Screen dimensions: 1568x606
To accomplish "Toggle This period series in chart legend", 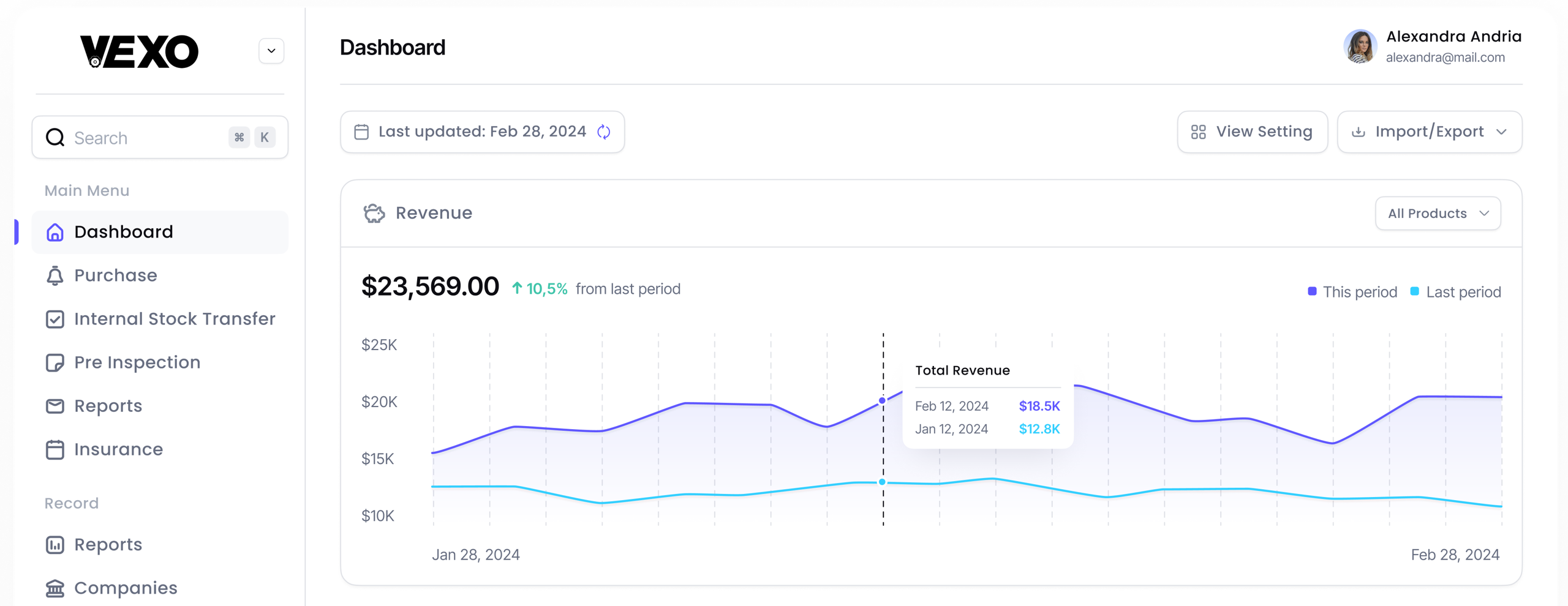I will coord(1352,292).
